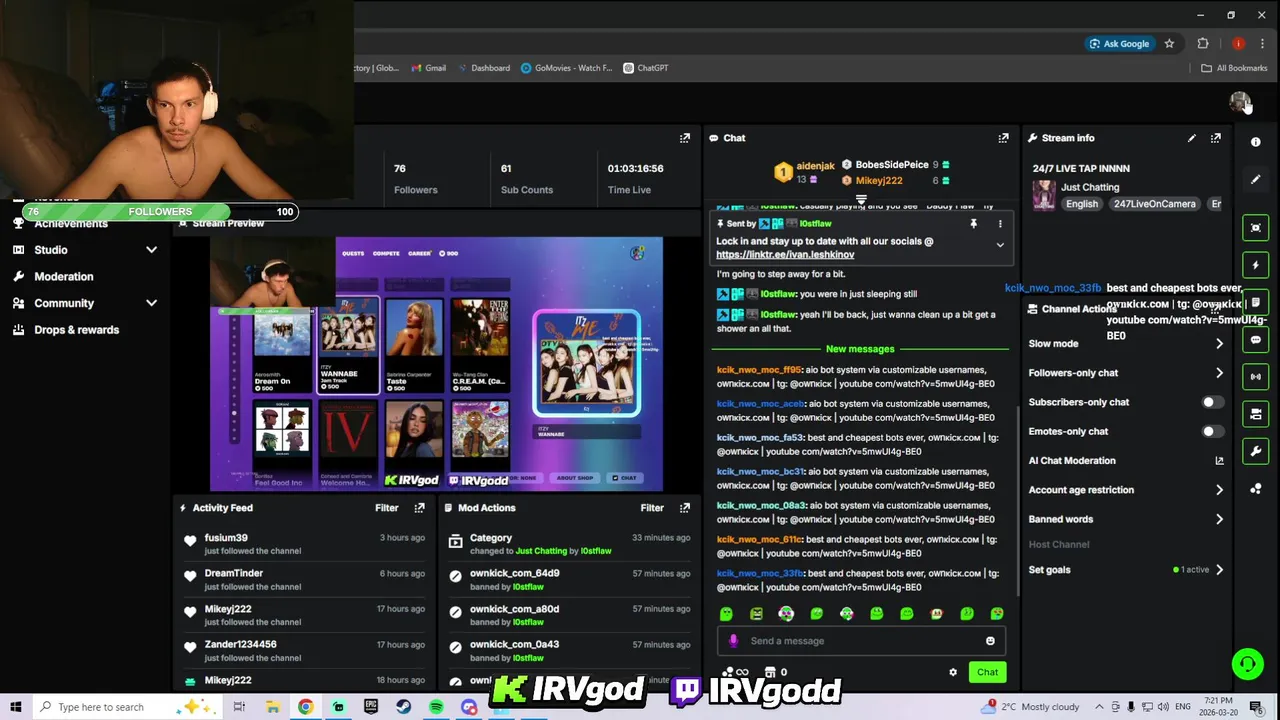This screenshot has height=720, width=1280.
Task: Toggle Emotes-only chat switch
Action: click(x=1211, y=431)
